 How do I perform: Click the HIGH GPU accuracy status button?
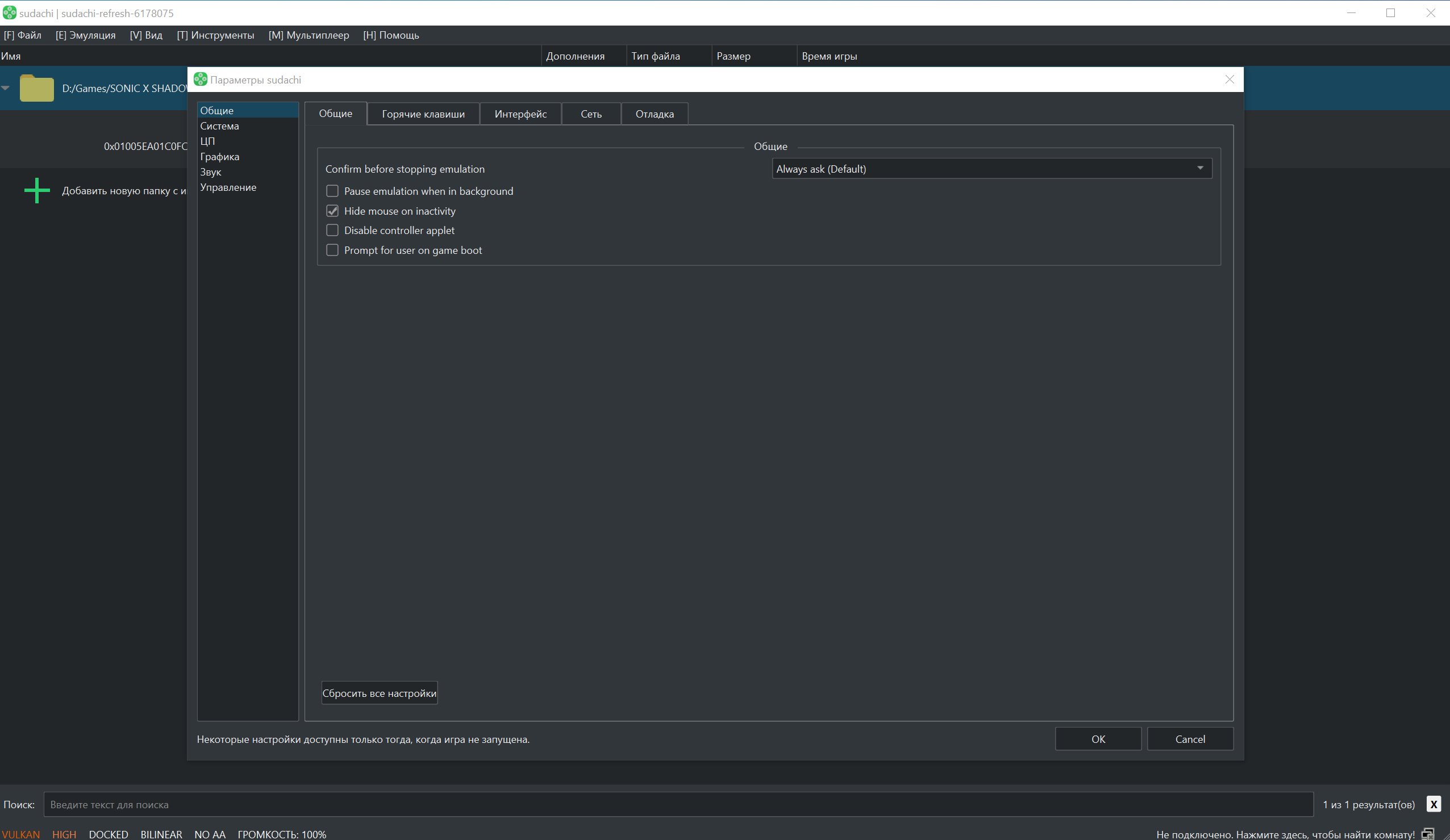[x=64, y=834]
